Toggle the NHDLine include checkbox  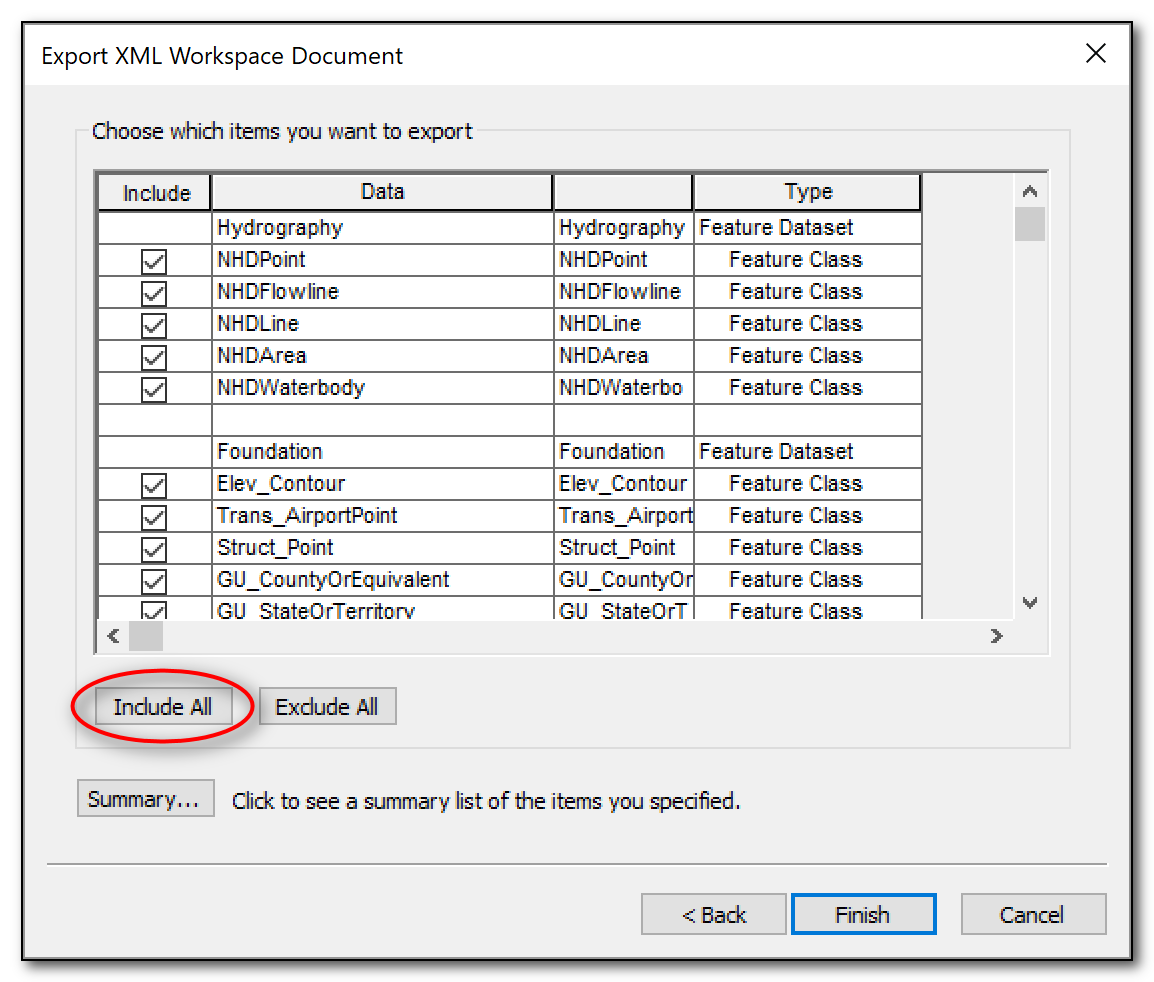153,323
